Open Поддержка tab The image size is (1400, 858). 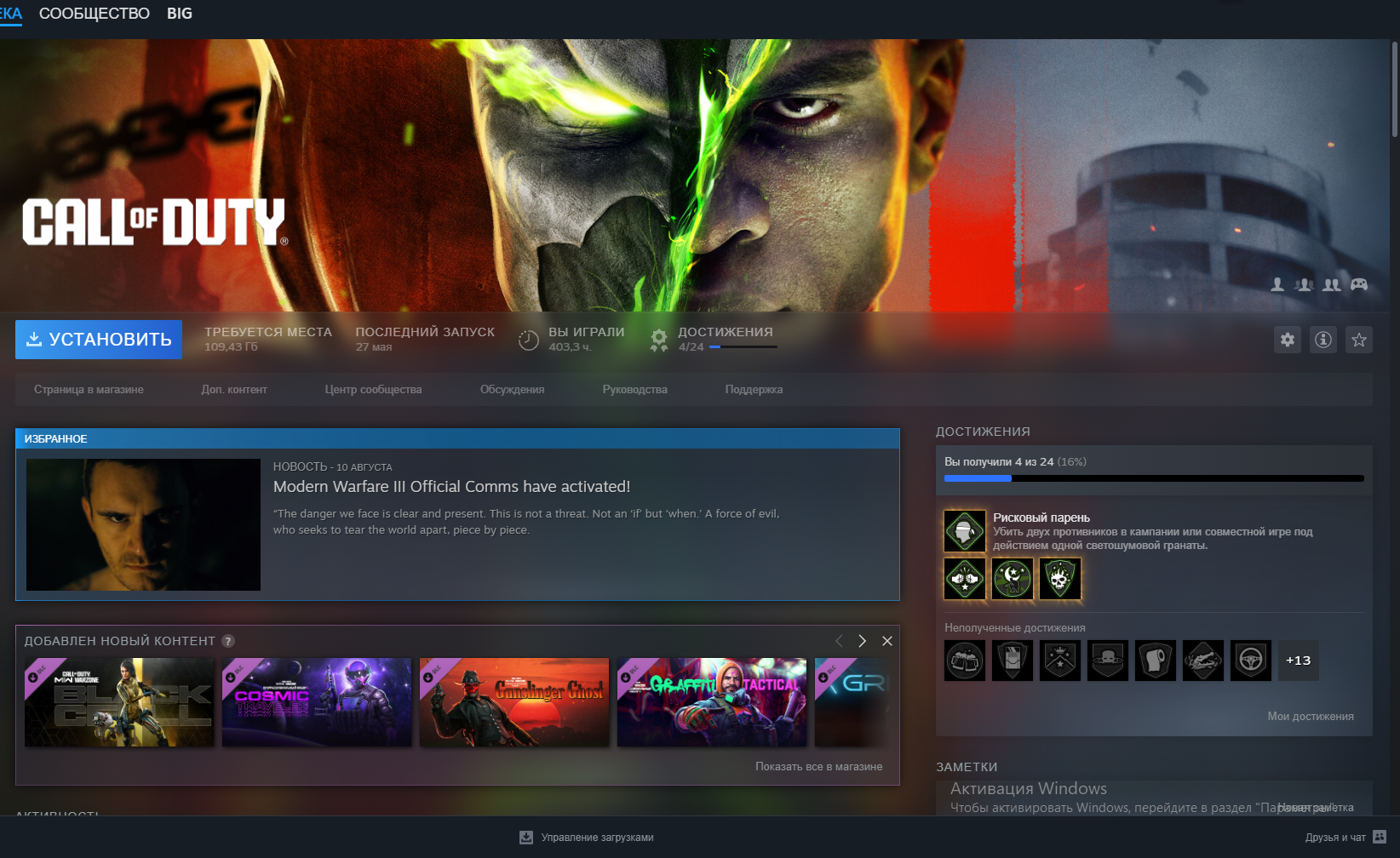(754, 390)
